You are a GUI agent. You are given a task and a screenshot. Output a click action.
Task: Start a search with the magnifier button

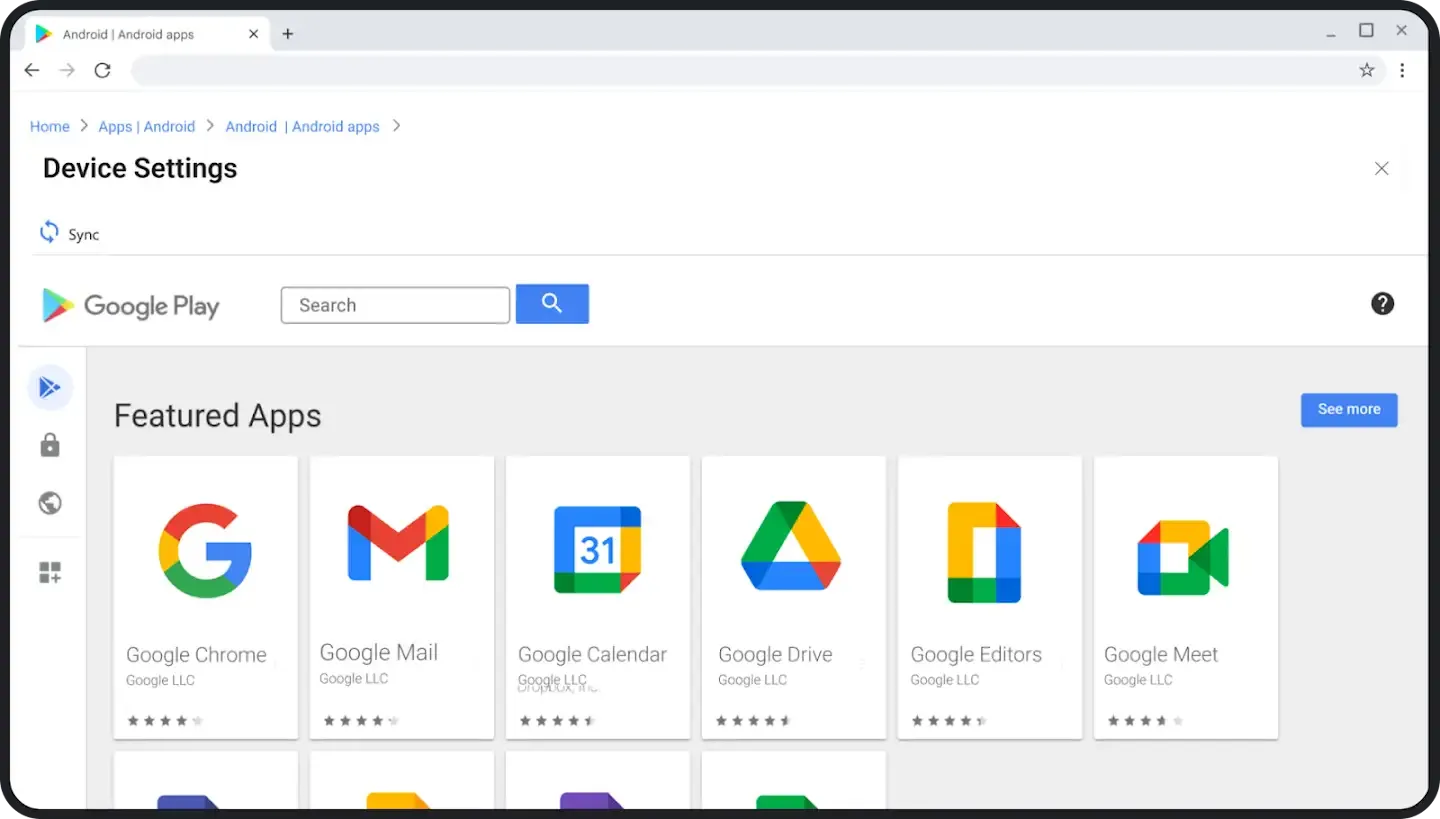coord(552,304)
